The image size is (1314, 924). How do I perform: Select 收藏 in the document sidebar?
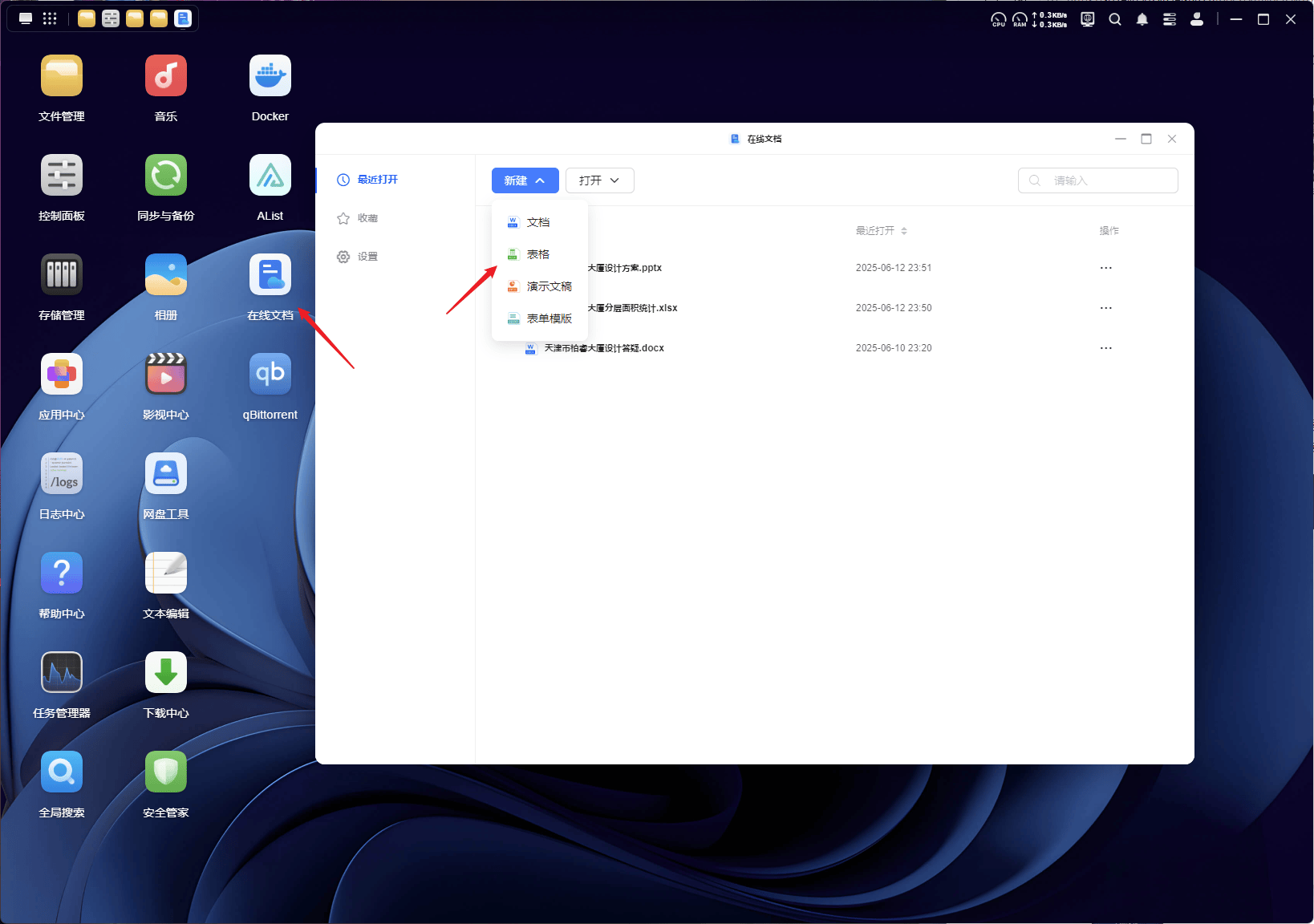coord(368,217)
